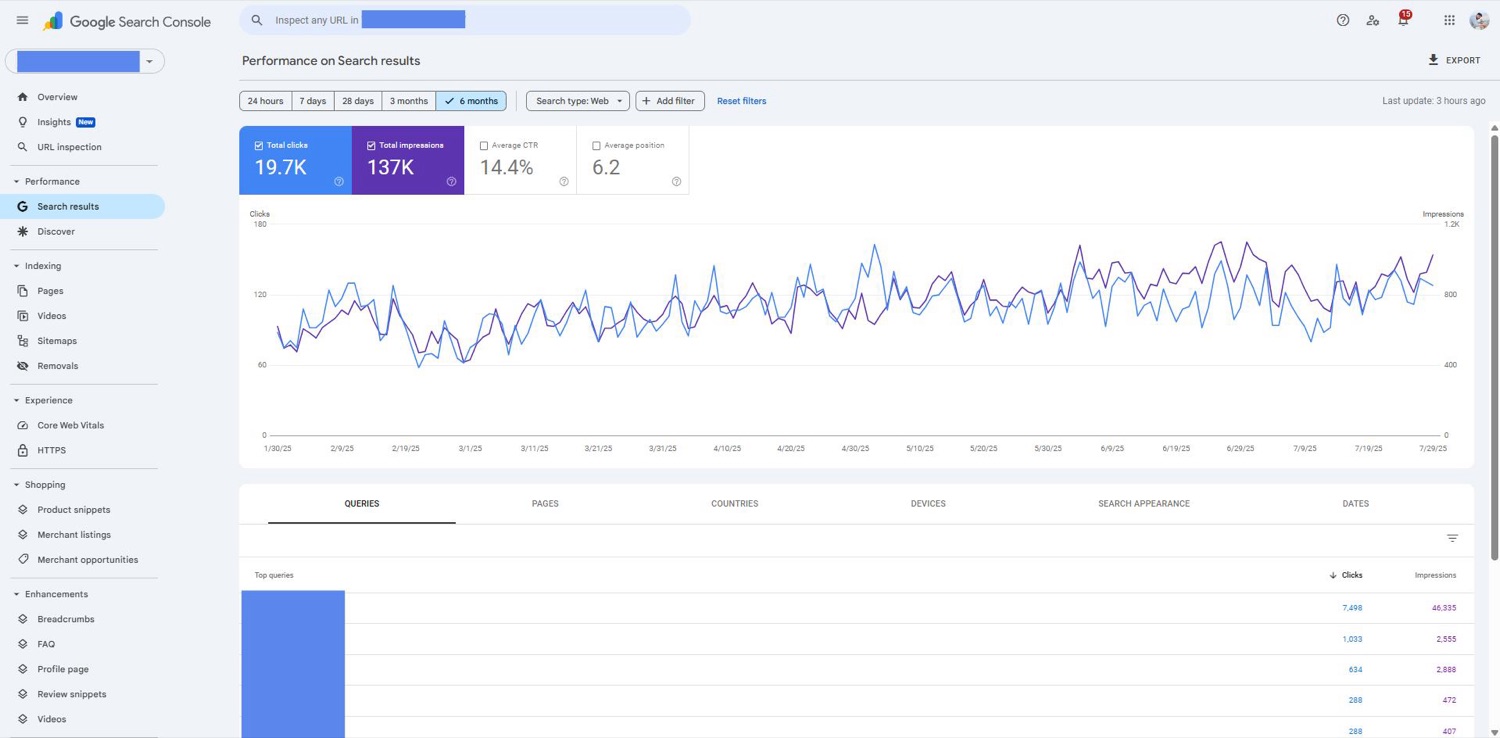Click the Inspect any URL search field
Image resolution: width=1500 pixels, height=738 pixels.
point(465,20)
